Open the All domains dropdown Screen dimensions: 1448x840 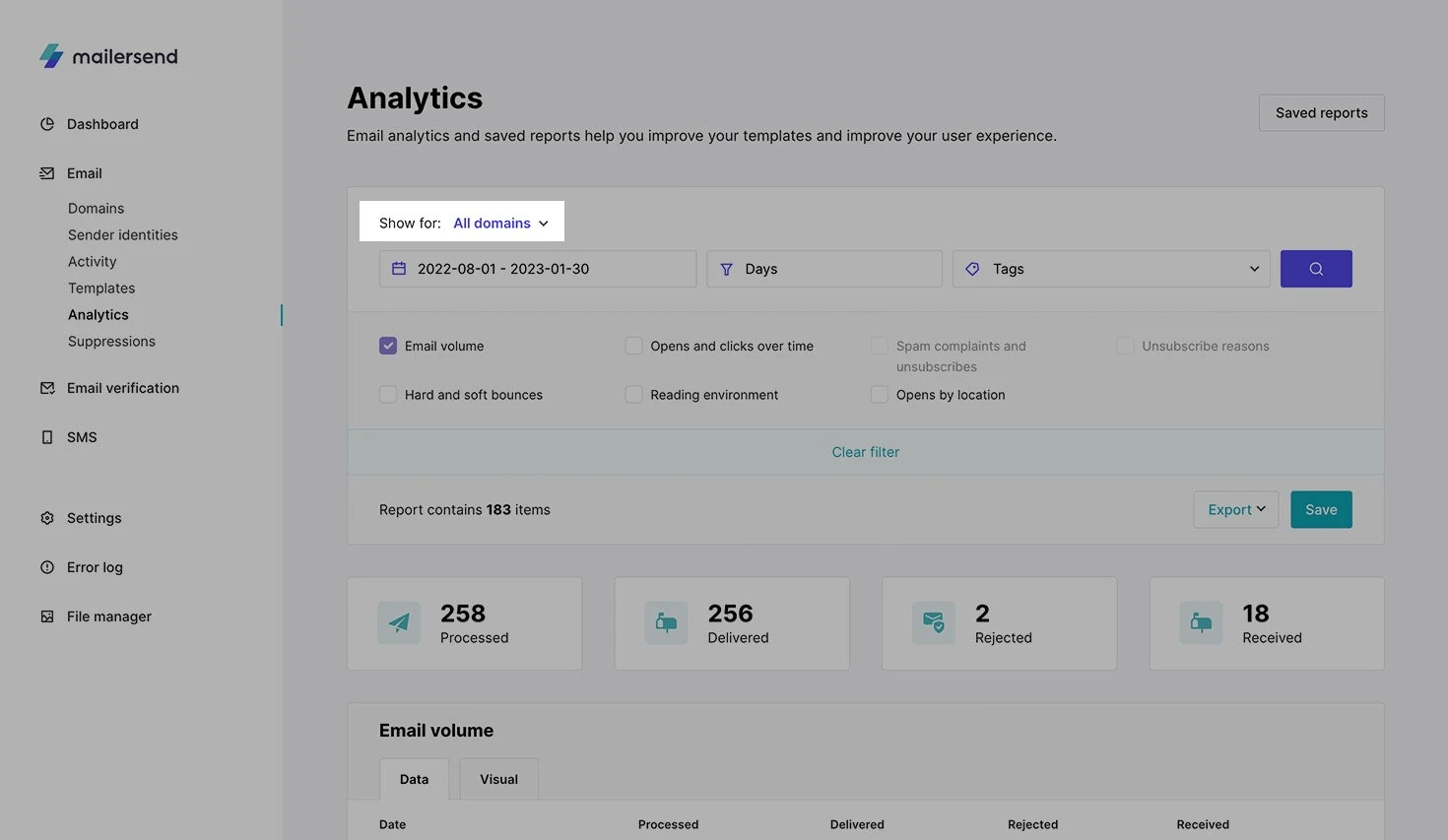(500, 224)
